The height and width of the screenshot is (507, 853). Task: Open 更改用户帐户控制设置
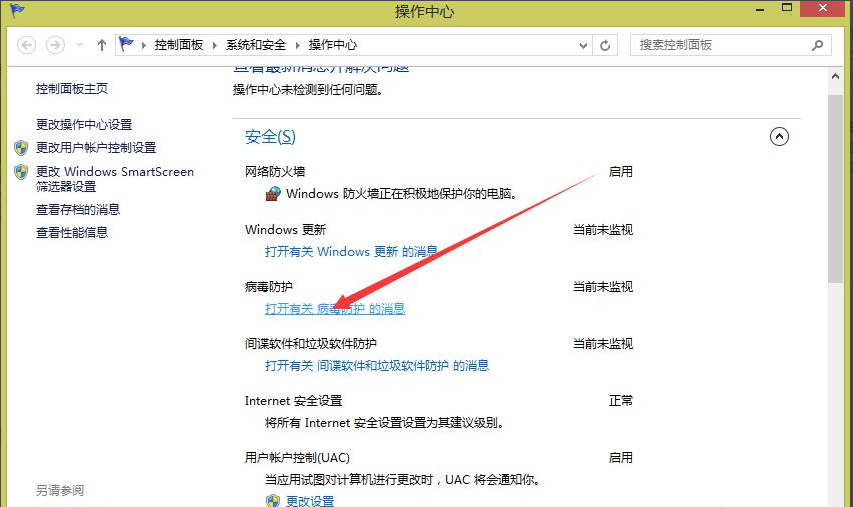click(x=96, y=147)
